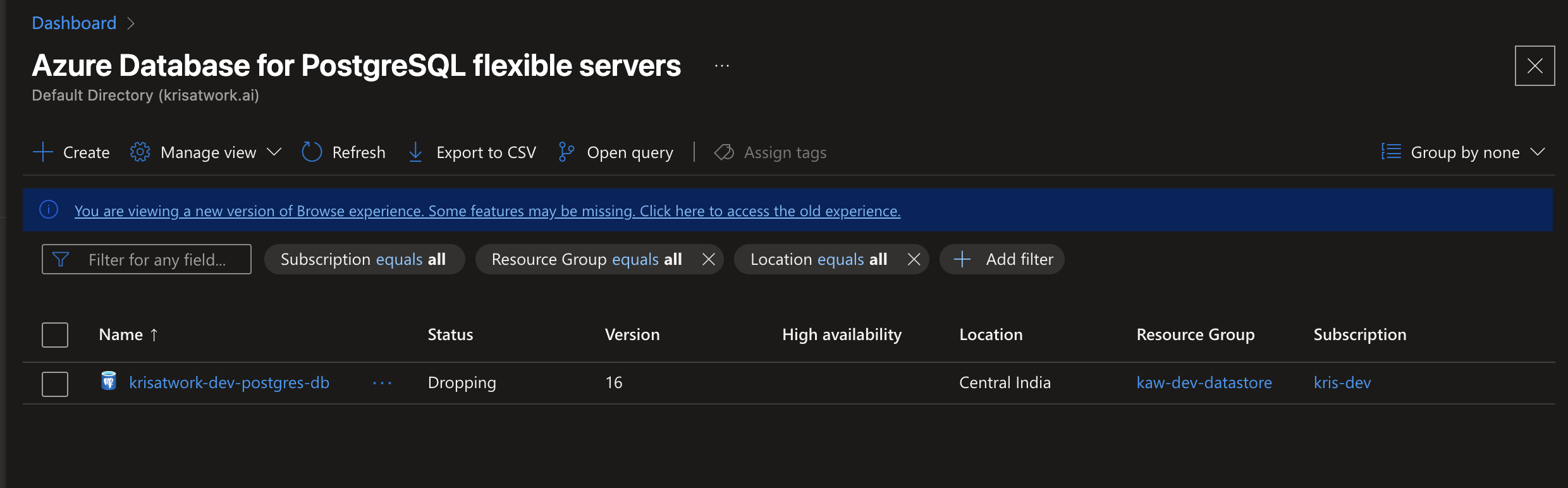The height and width of the screenshot is (488, 1568).
Task: Open the krisatwork-dev-postgres-db server
Action: (229, 382)
